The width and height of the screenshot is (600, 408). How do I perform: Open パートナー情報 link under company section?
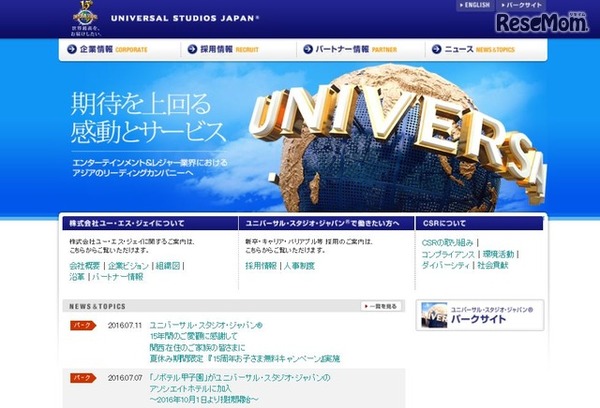pos(117,277)
